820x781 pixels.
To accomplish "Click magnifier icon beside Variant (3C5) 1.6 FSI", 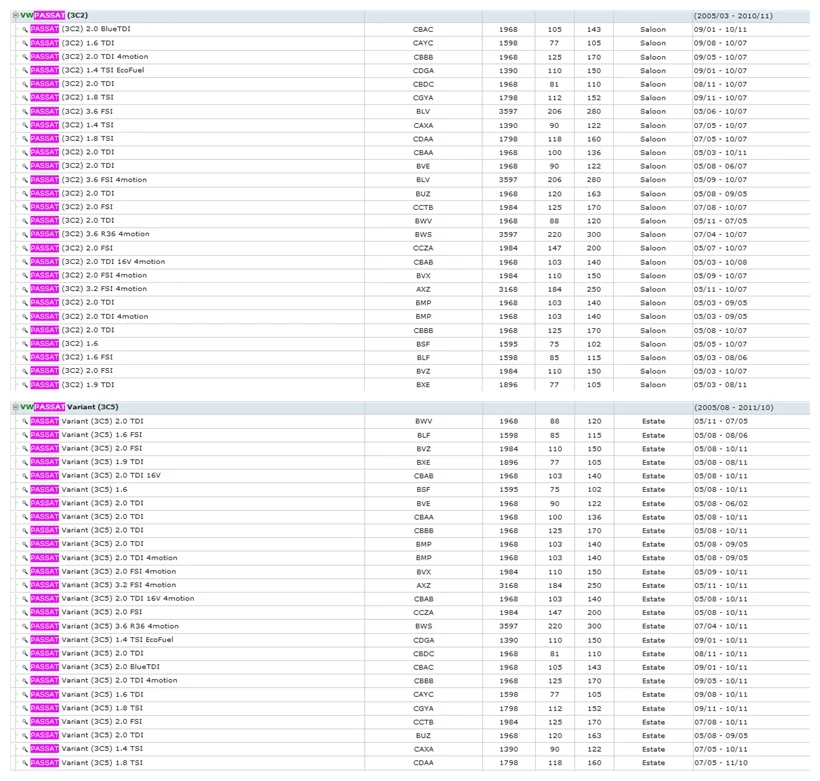I will pos(24,435).
